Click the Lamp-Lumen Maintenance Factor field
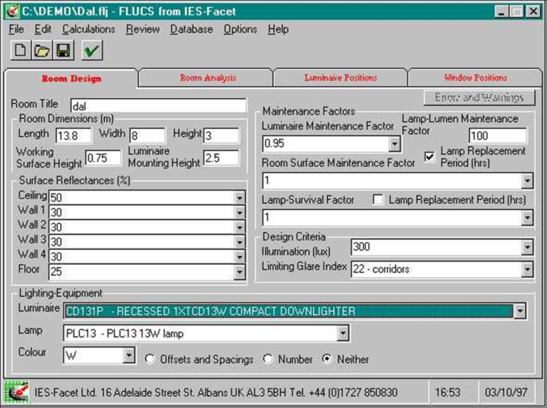Screen dimensions: 547x408 (x=498, y=136)
